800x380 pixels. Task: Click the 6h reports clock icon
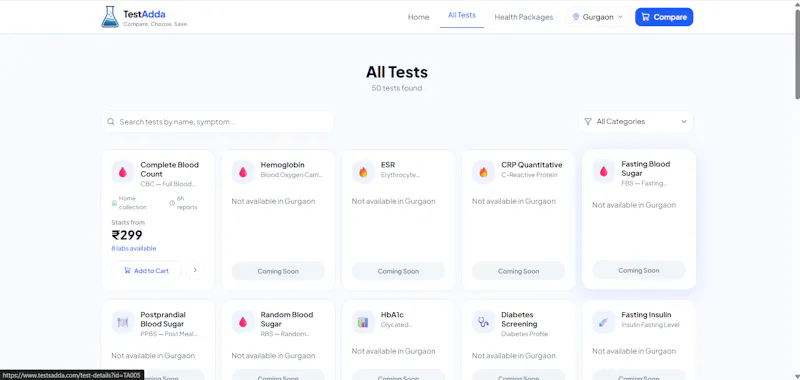172,203
